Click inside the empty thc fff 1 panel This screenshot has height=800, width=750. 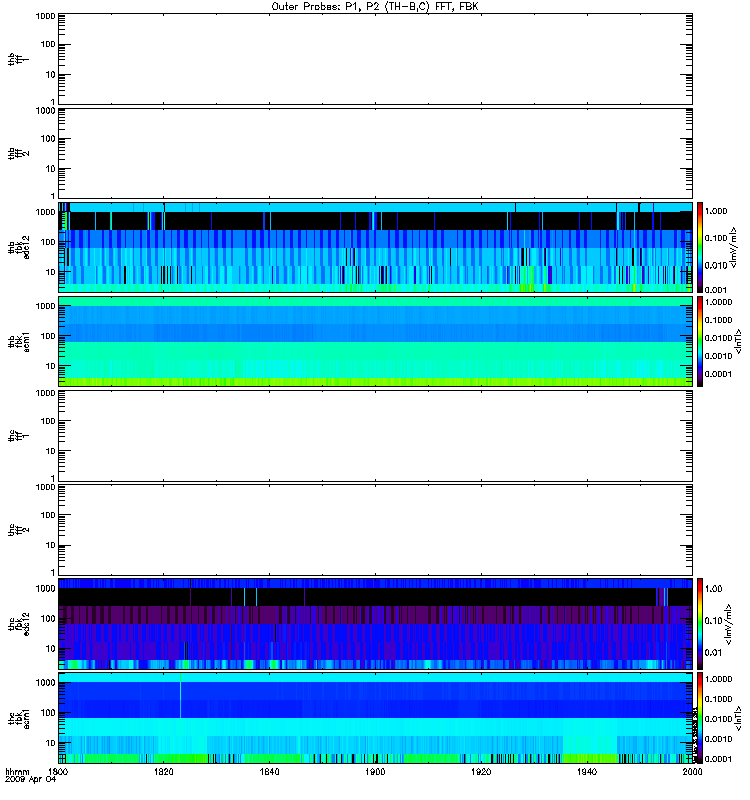(x=375, y=436)
